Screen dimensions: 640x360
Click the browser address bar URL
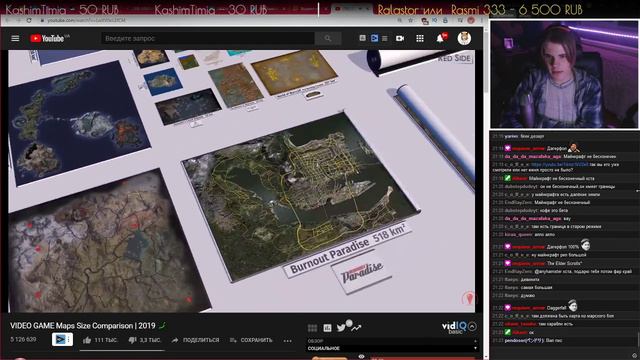(x=86, y=20)
